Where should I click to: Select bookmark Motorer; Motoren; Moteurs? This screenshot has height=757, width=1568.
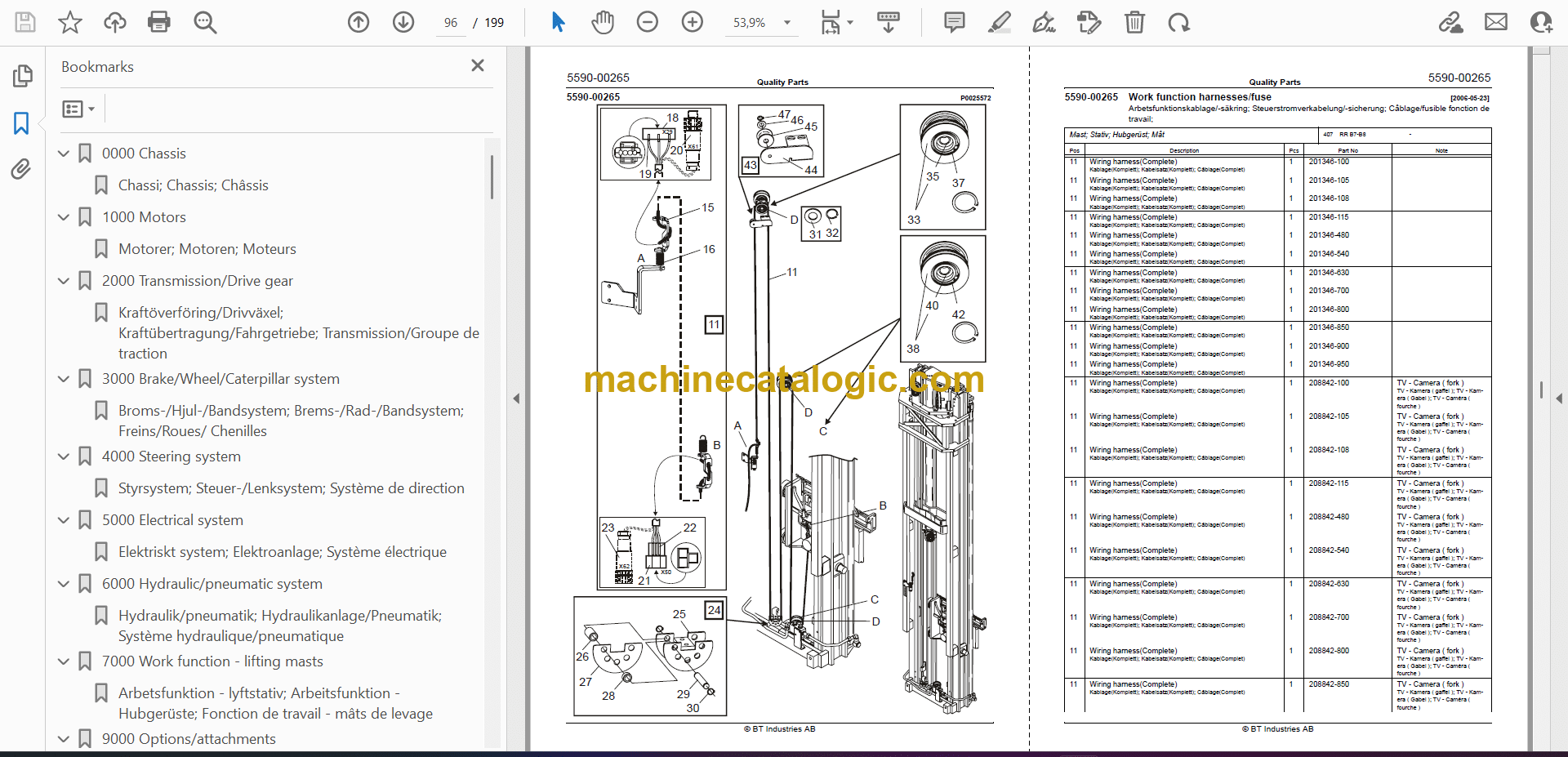207,249
